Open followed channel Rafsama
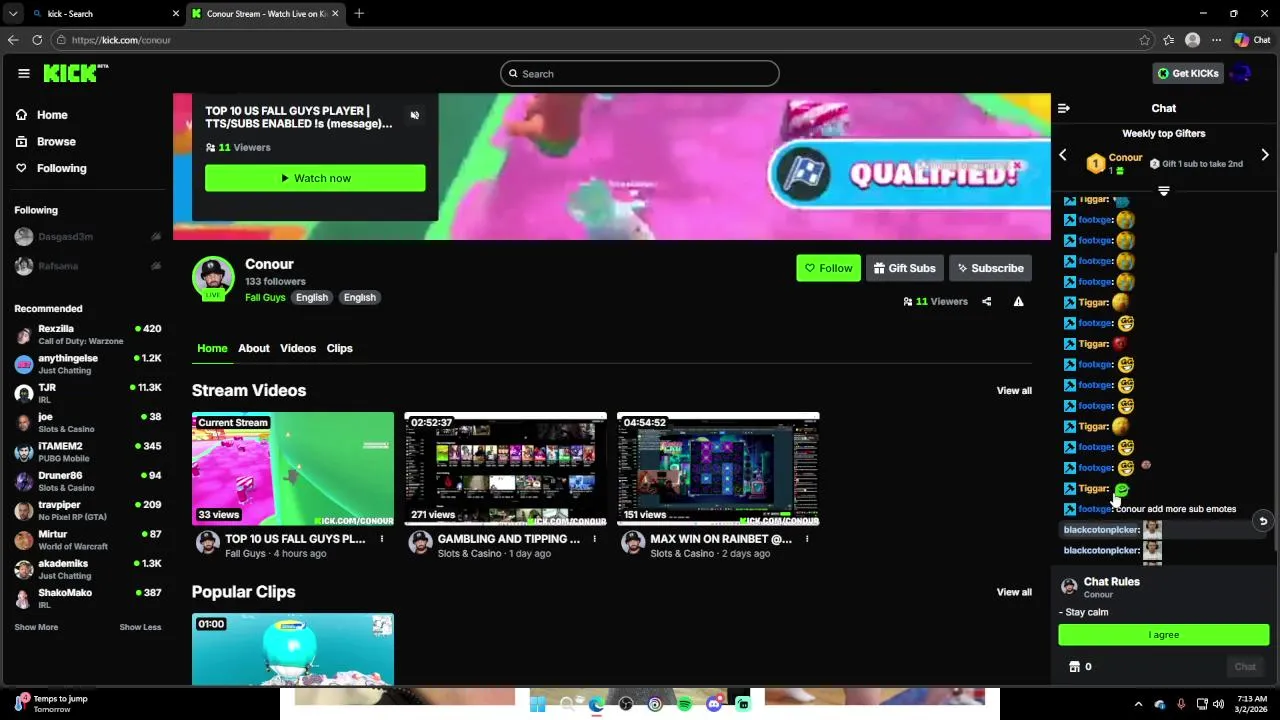The width and height of the screenshot is (1280, 720). point(88,266)
